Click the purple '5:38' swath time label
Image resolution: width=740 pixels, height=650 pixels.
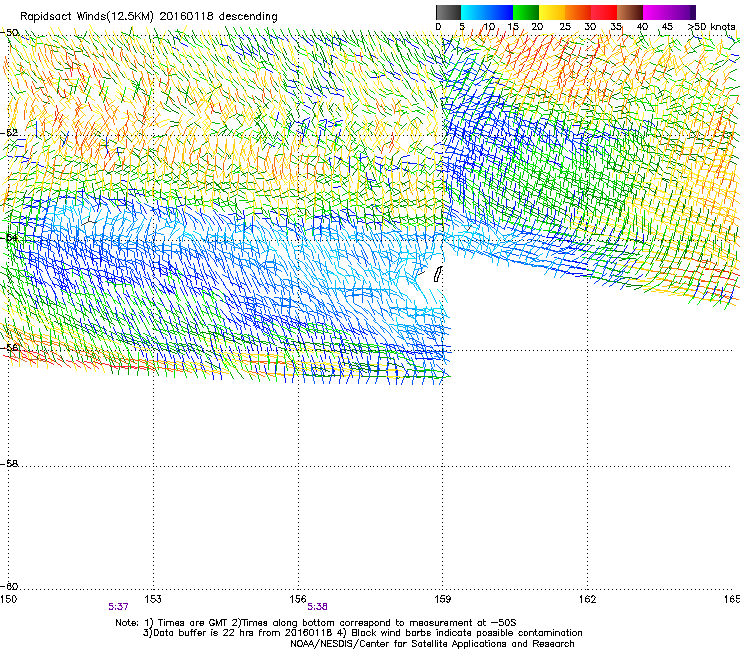click(317, 607)
